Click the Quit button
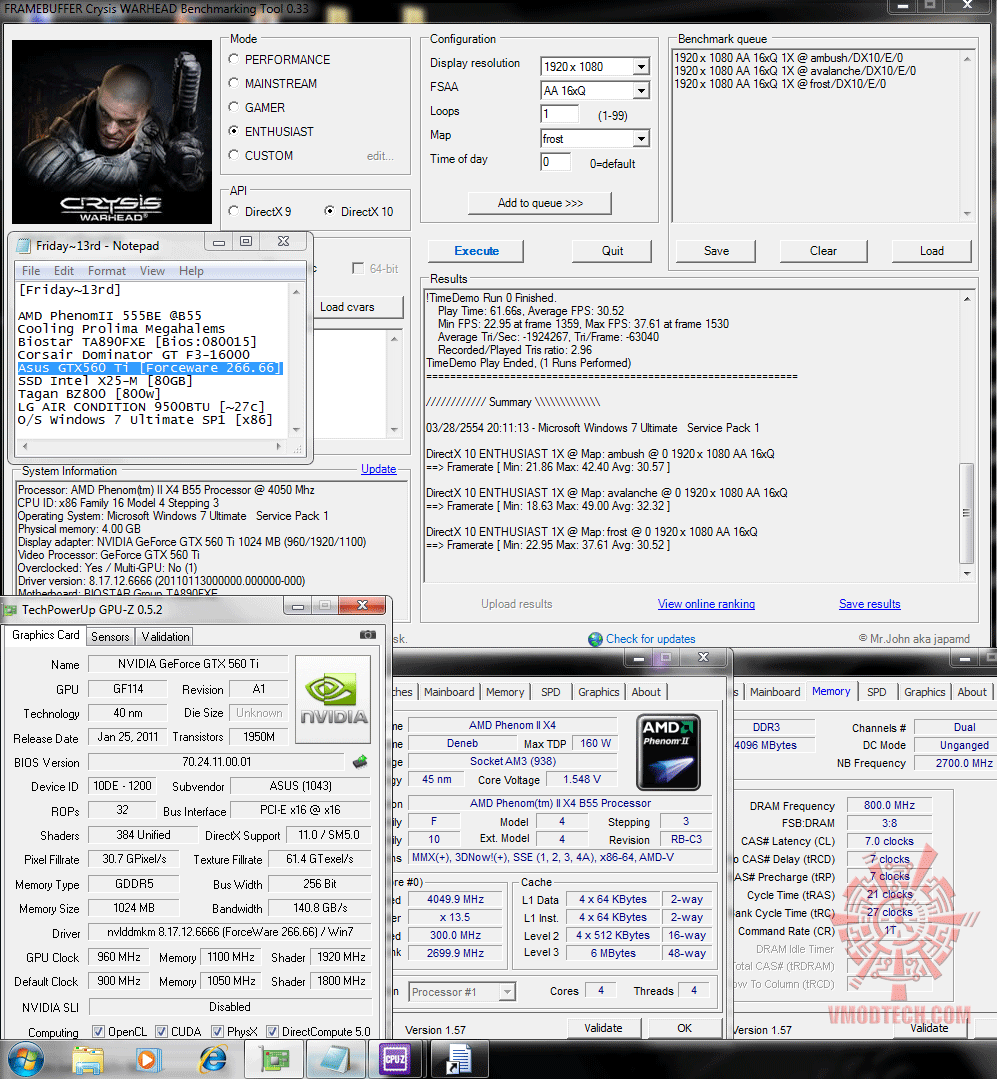The width and height of the screenshot is (997, 1079). tap(612, 251)
